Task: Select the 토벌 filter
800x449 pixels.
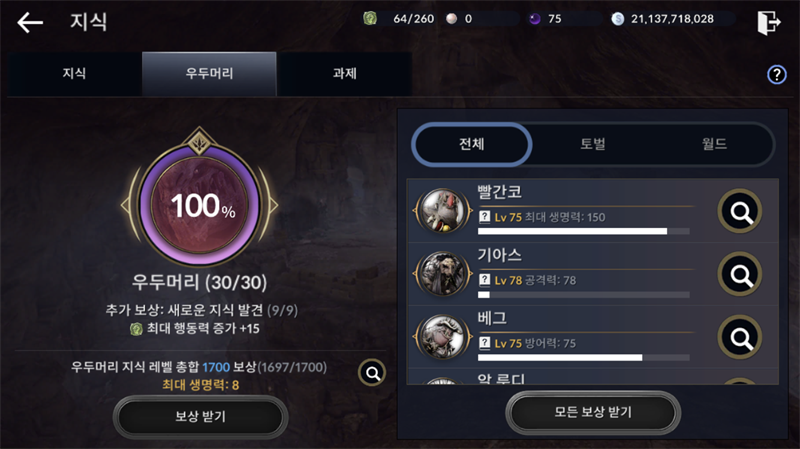Action: point(593,144)
